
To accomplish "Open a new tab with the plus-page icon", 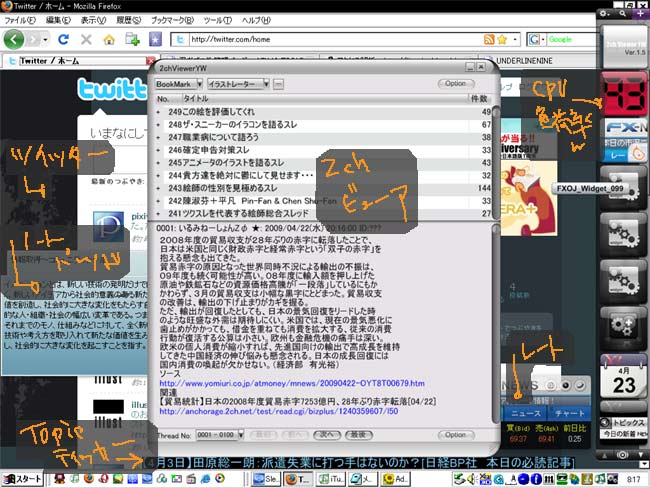I will (132, 39).
